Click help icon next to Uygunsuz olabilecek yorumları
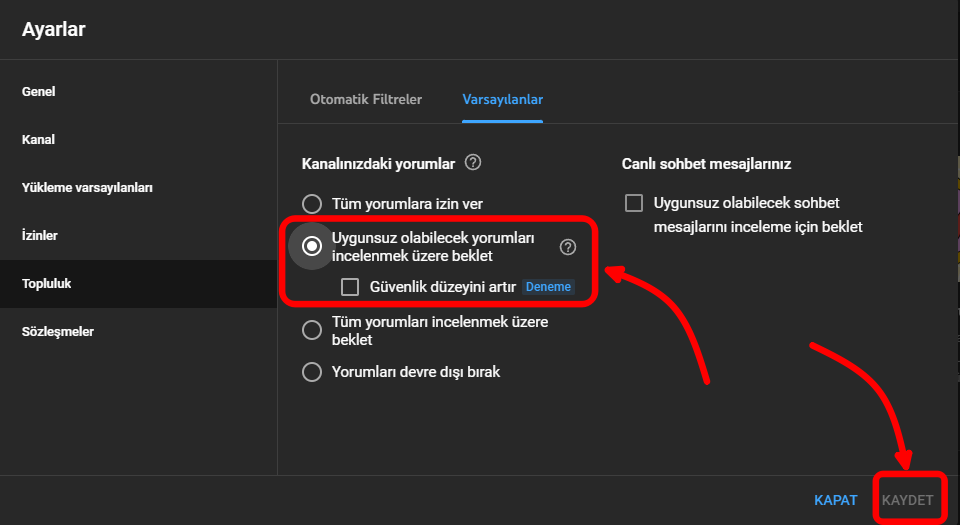This screenshot has height=525, width=960. coord(568,246)
